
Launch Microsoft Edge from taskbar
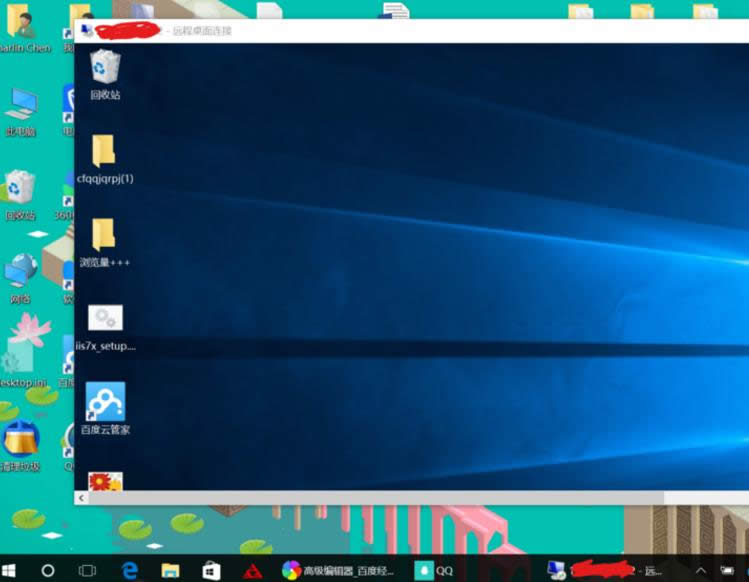click(x=129, y=570)
